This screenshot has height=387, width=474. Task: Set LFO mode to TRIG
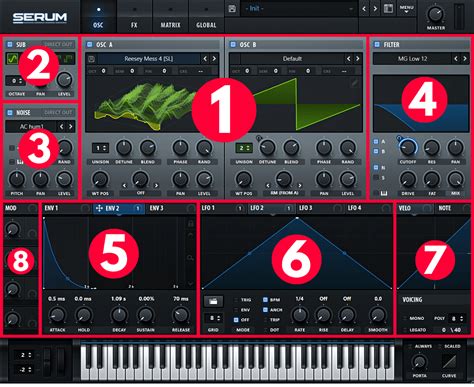point(236,300)
